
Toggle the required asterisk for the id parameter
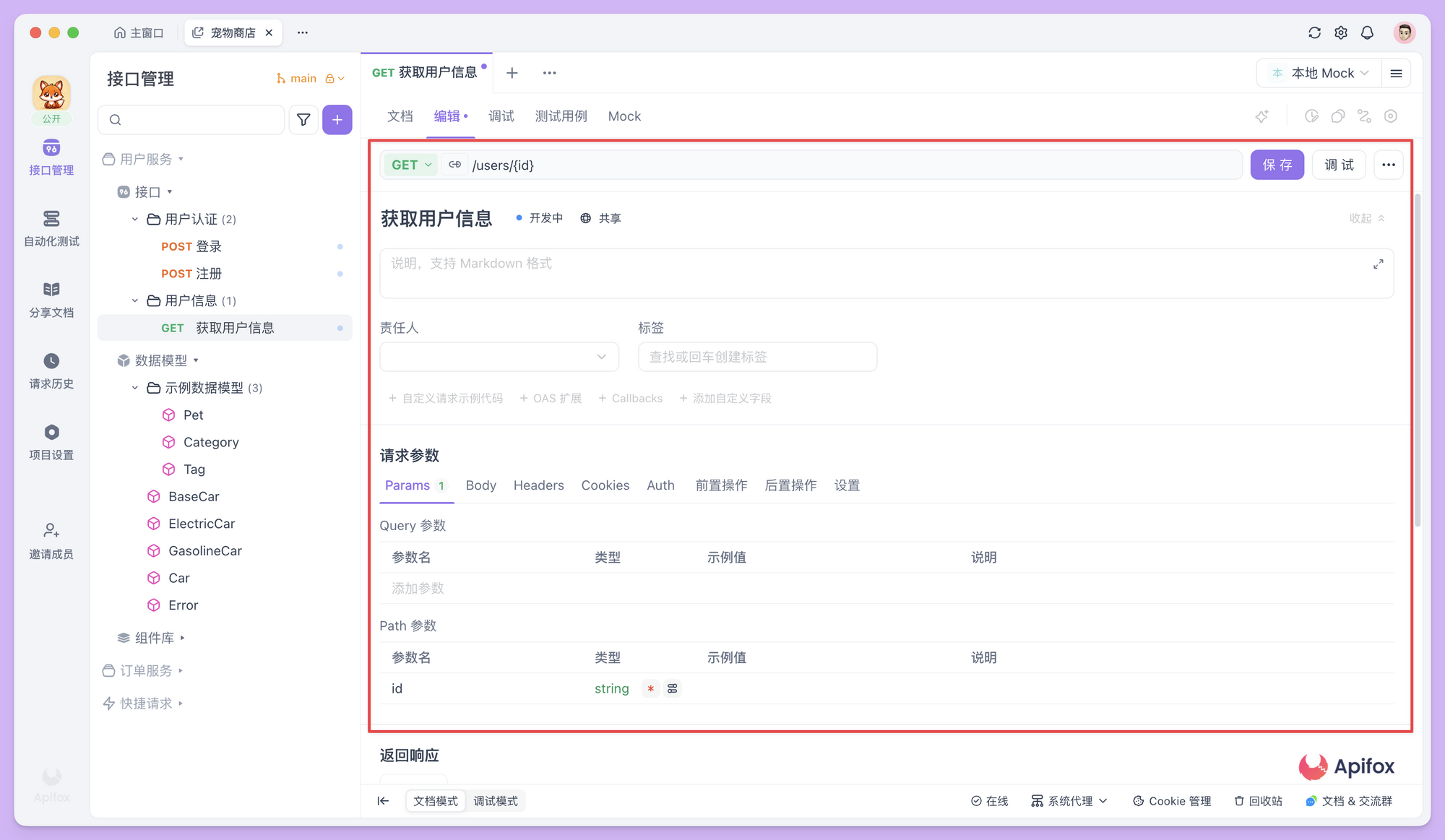[x=650, y=688]
